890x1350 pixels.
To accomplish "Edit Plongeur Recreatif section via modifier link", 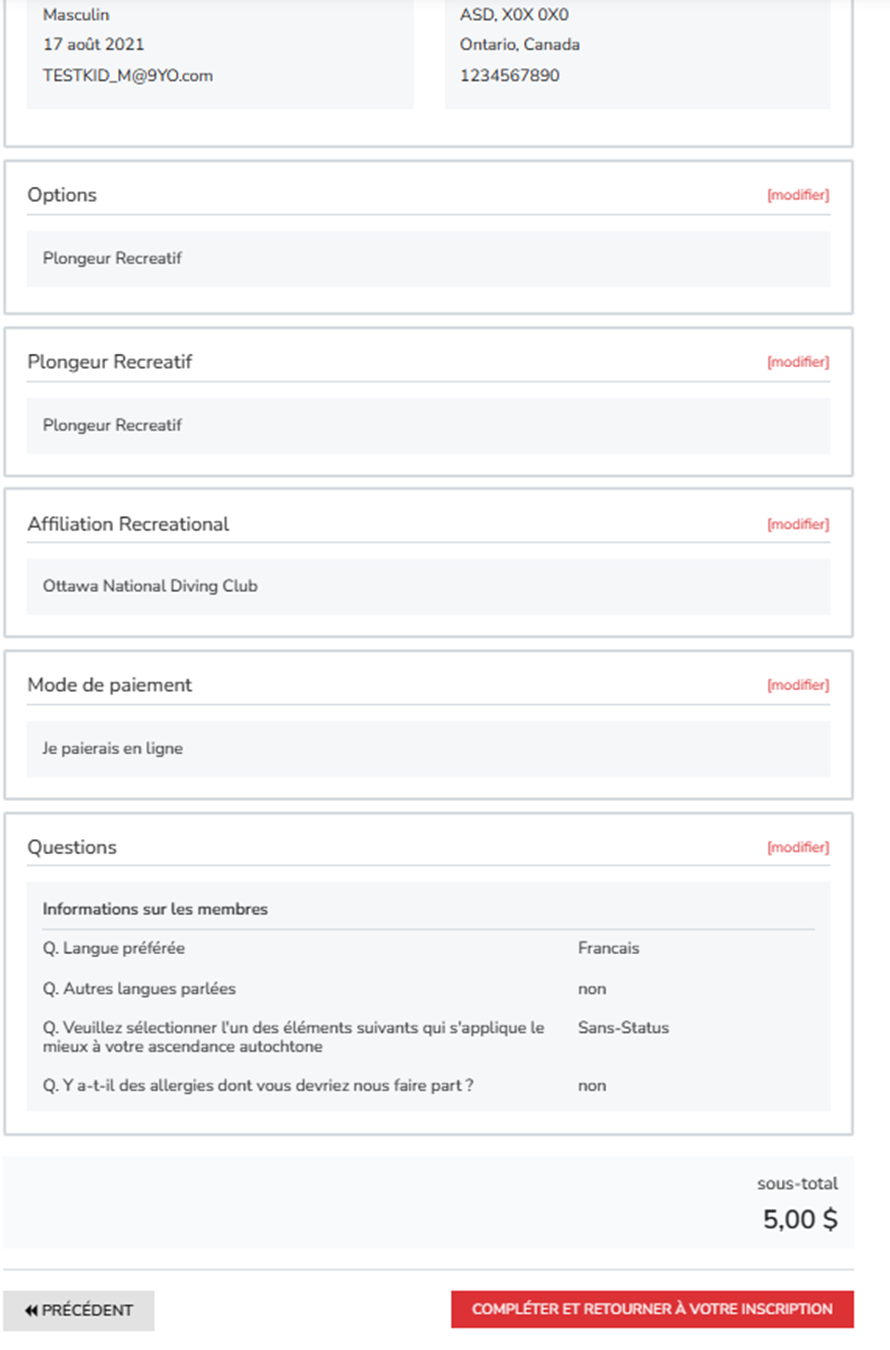I will [x=798, y=362].
